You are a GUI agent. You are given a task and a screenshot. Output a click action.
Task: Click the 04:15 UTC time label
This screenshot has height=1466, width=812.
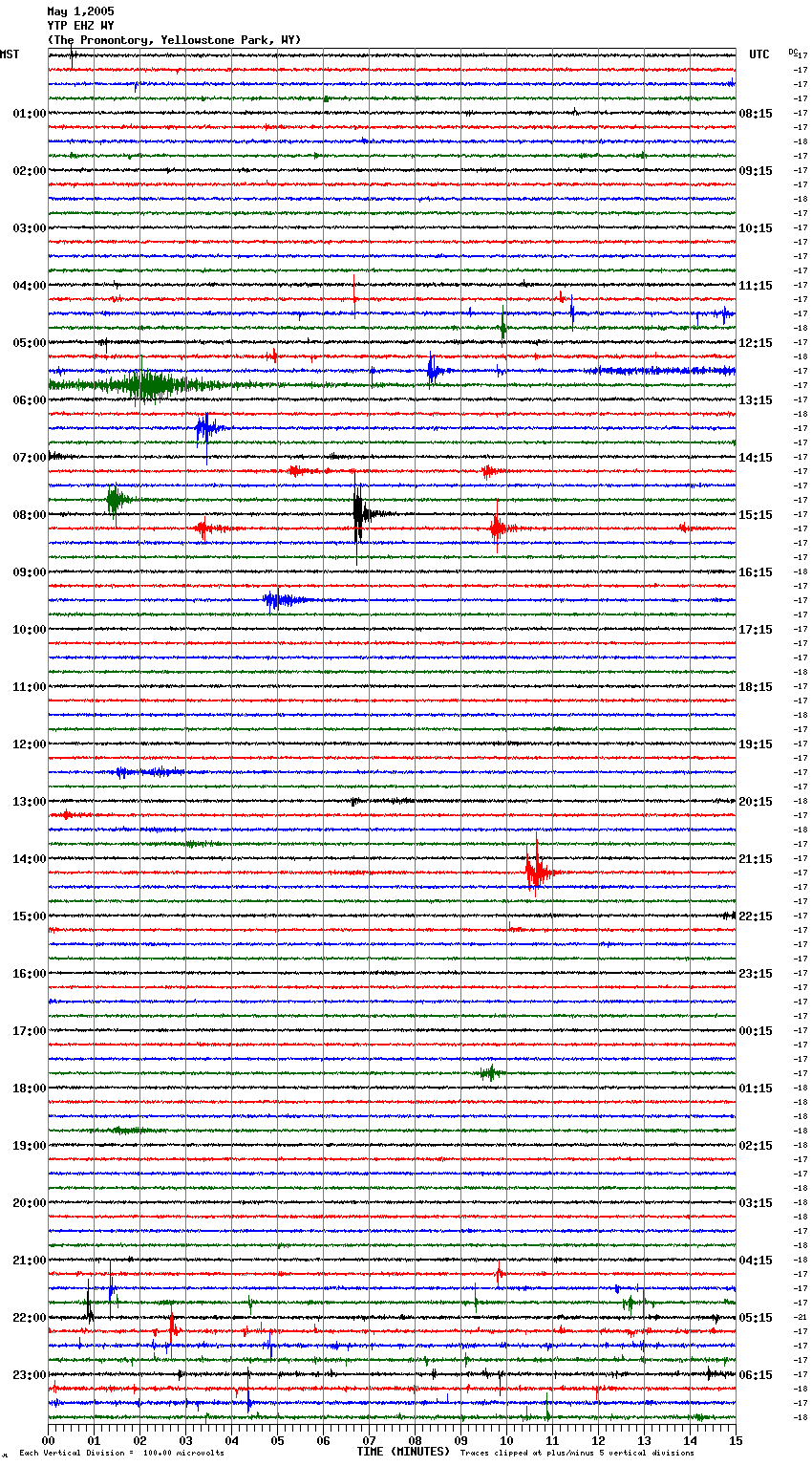pyautogui.click(x=756, y=1261)
